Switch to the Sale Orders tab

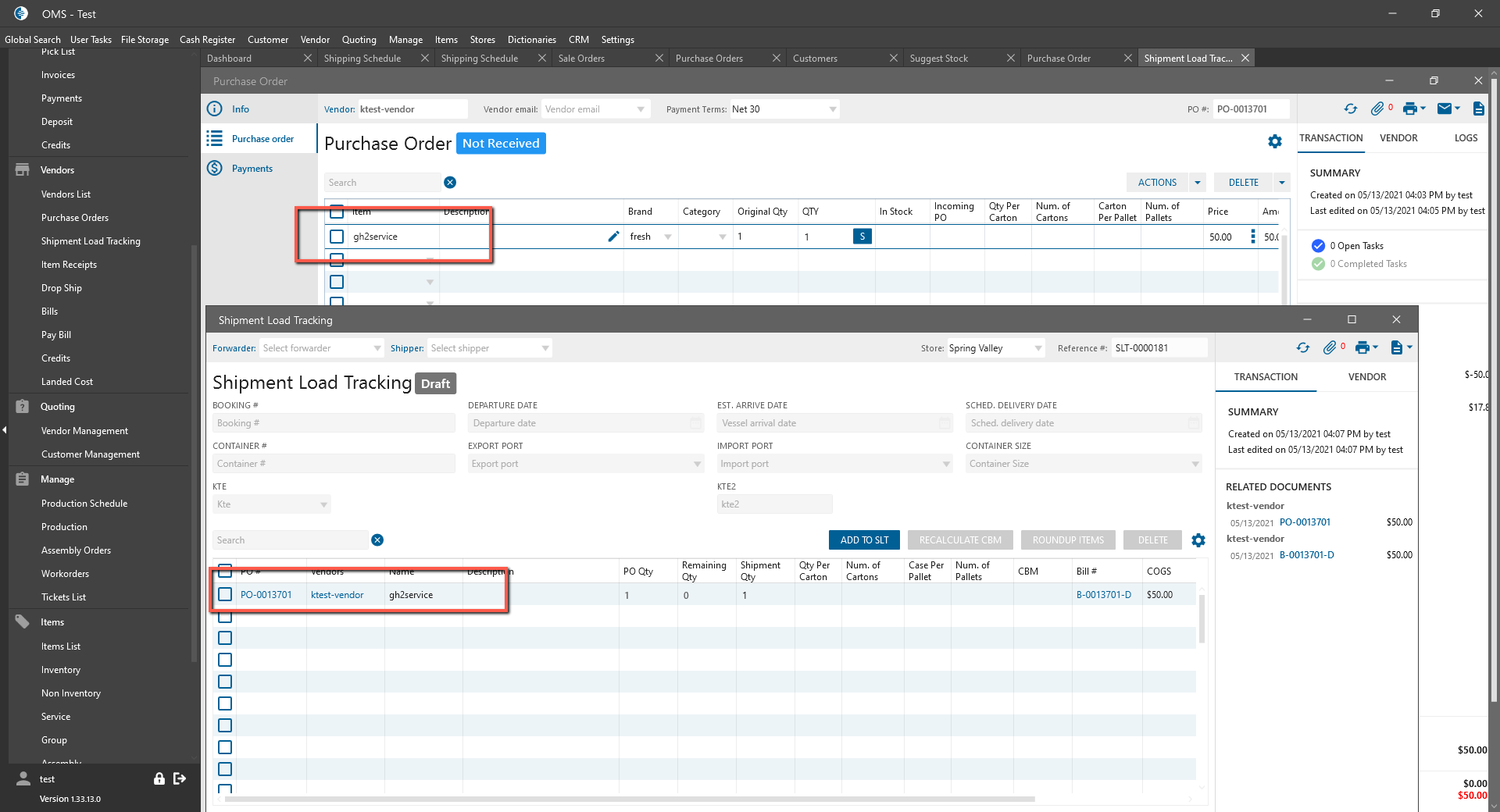[x=581, y=59]
